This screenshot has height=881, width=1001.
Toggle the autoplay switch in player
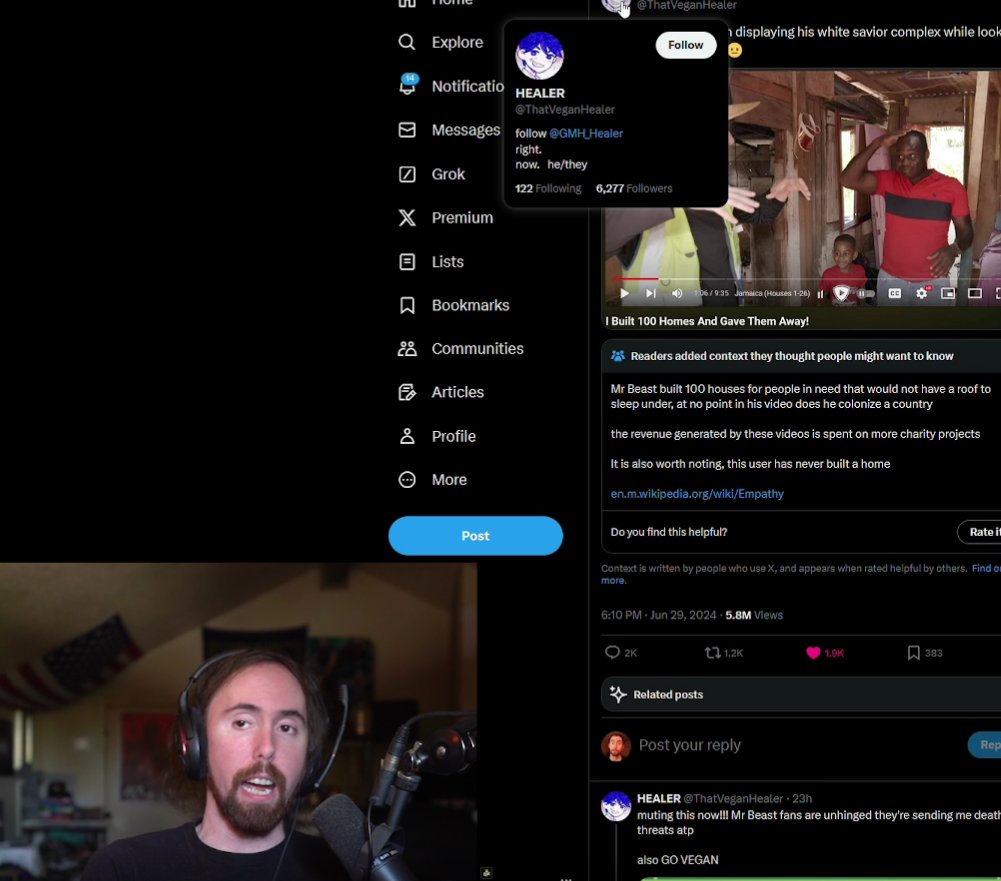[x=865, y=293]
